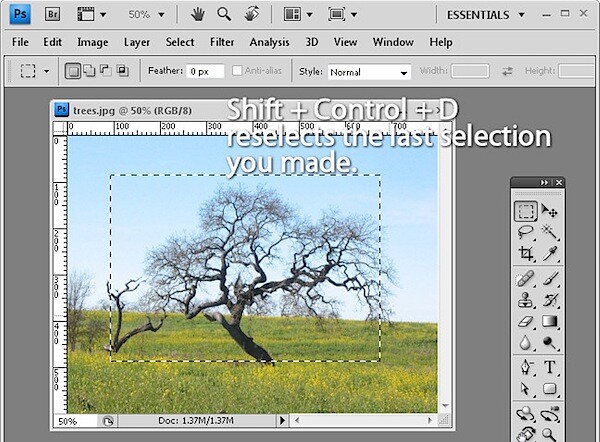Select the Rectangular Marquee tool in toolbox

tap(525, 211)
